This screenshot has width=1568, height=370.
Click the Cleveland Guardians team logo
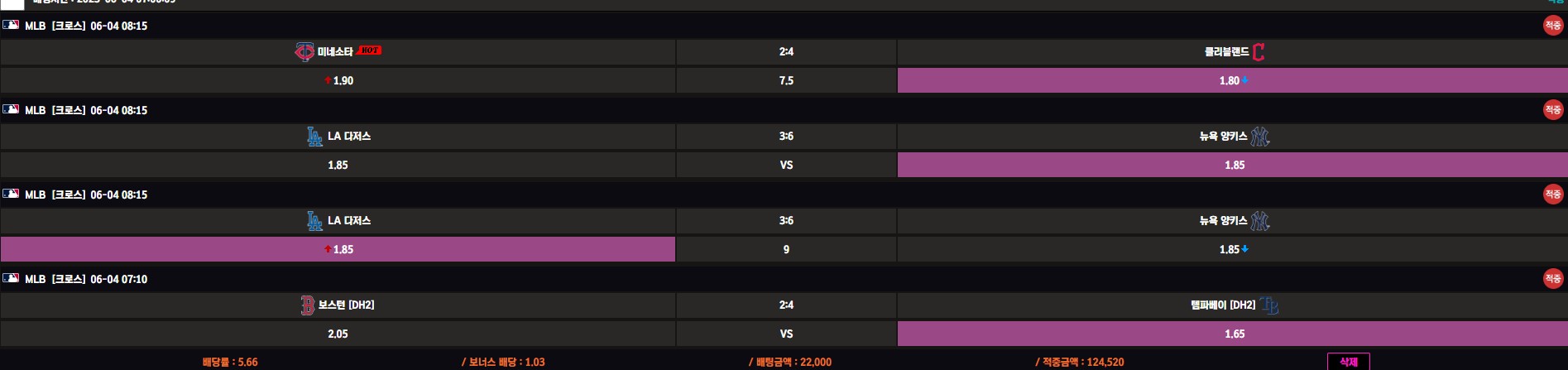coord(1259,52)
